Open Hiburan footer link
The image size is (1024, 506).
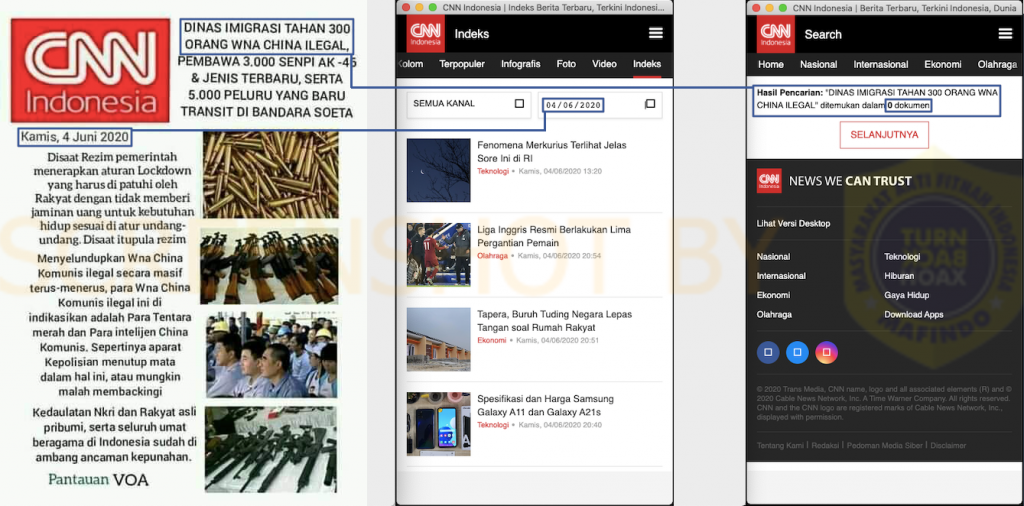tap(899, 276)
